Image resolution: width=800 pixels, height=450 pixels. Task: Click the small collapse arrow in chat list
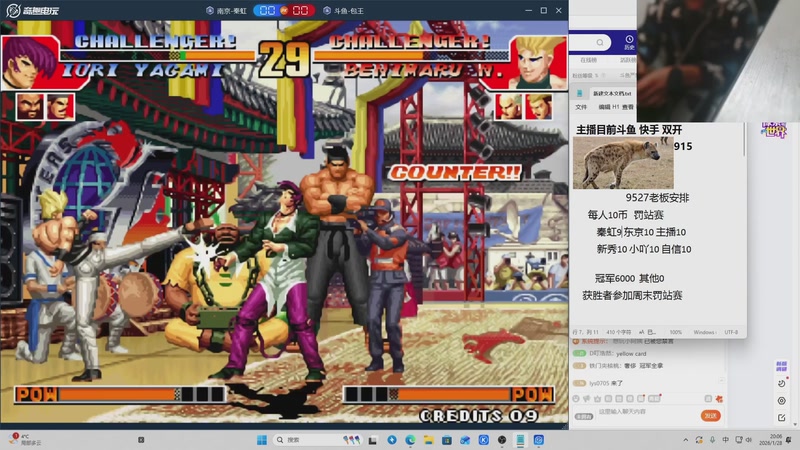tap(721, 380)
